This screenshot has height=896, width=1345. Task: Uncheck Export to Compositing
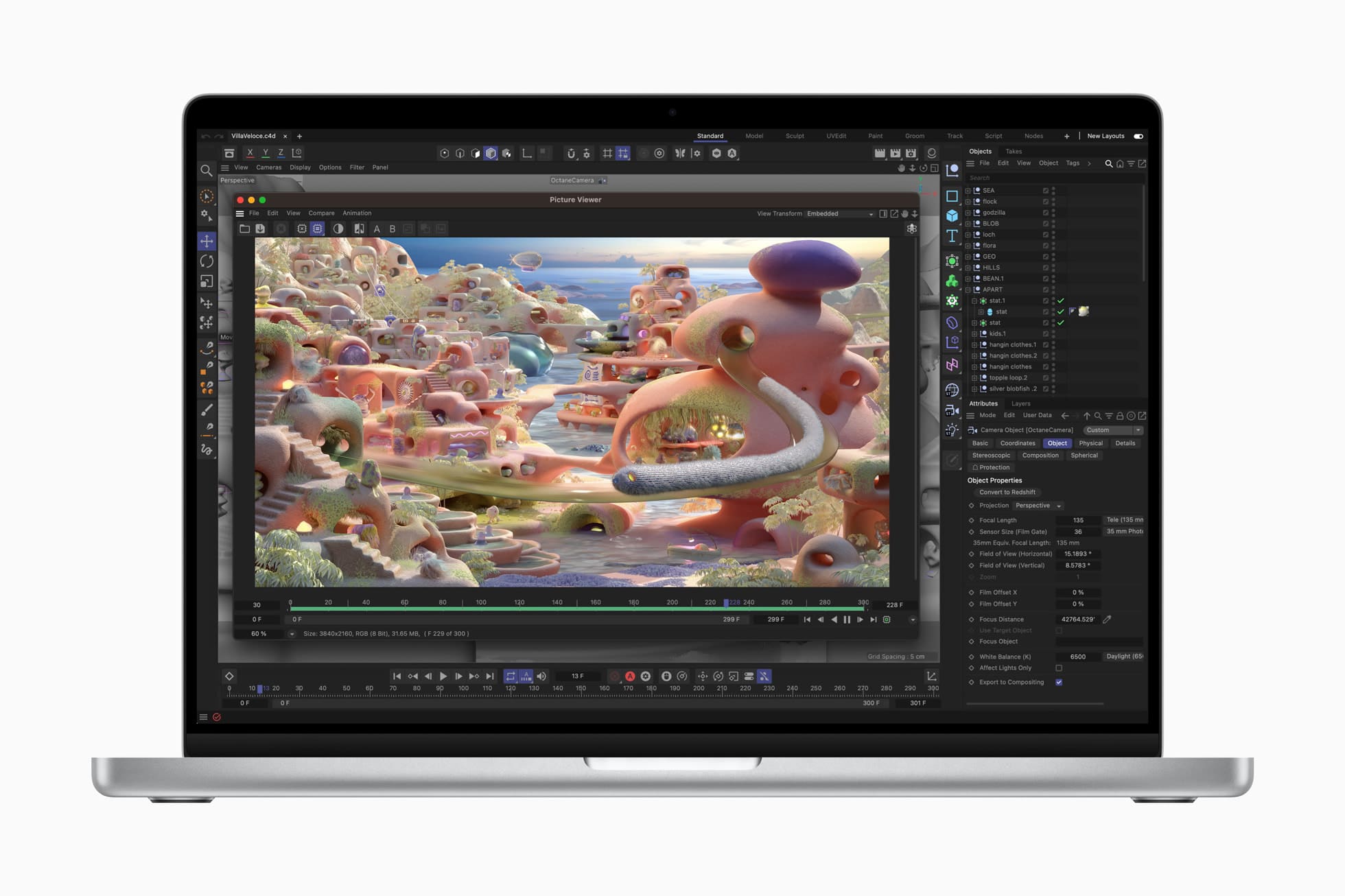(1060, 682)
